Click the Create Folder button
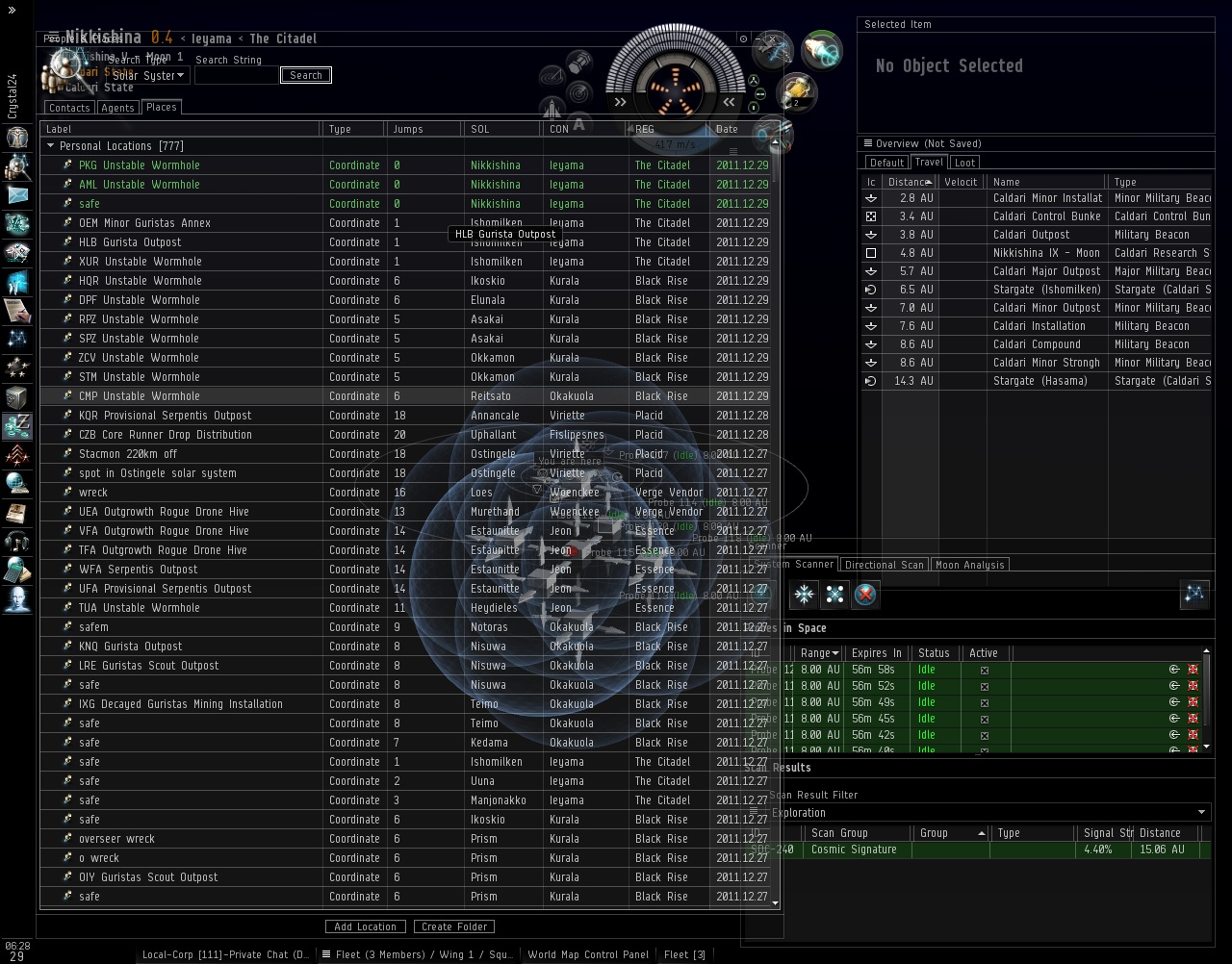1232x964 pixels. point(454,926)
